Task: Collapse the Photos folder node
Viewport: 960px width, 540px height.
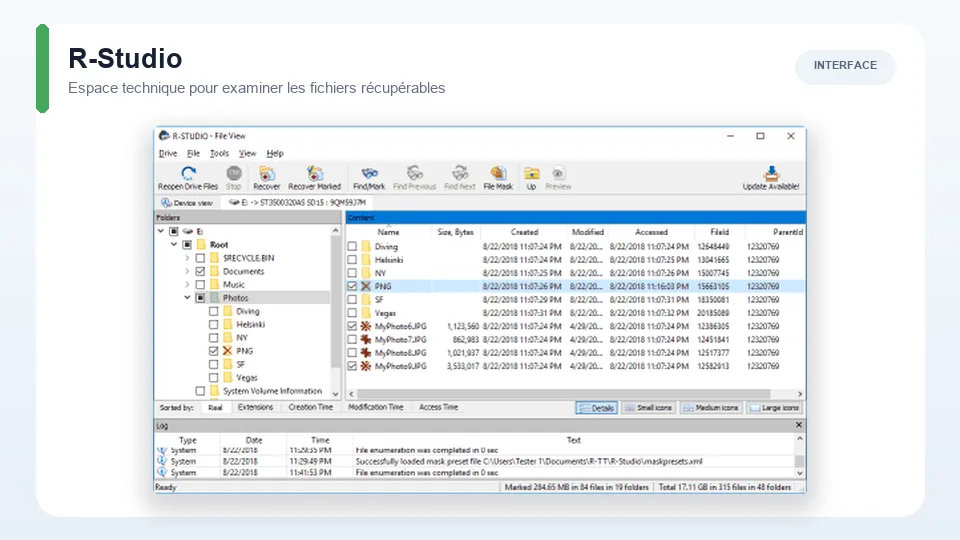Action: click(187, 298)
